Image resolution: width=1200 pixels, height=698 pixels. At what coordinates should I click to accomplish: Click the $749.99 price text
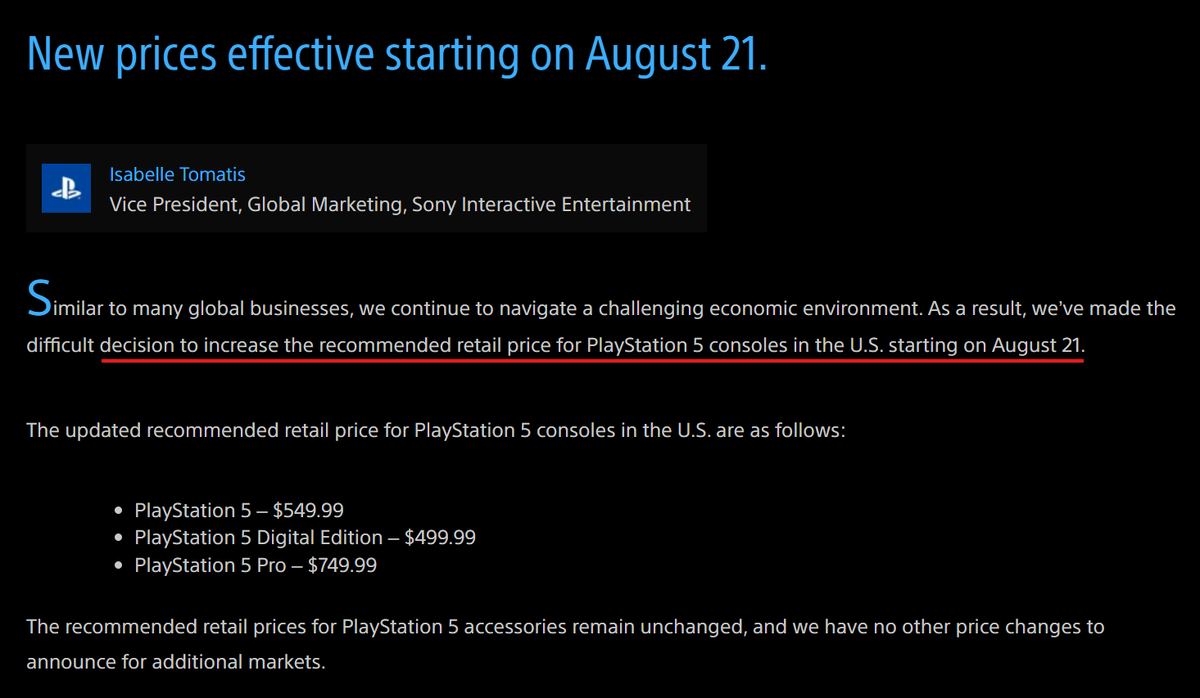tap(342, 565)
